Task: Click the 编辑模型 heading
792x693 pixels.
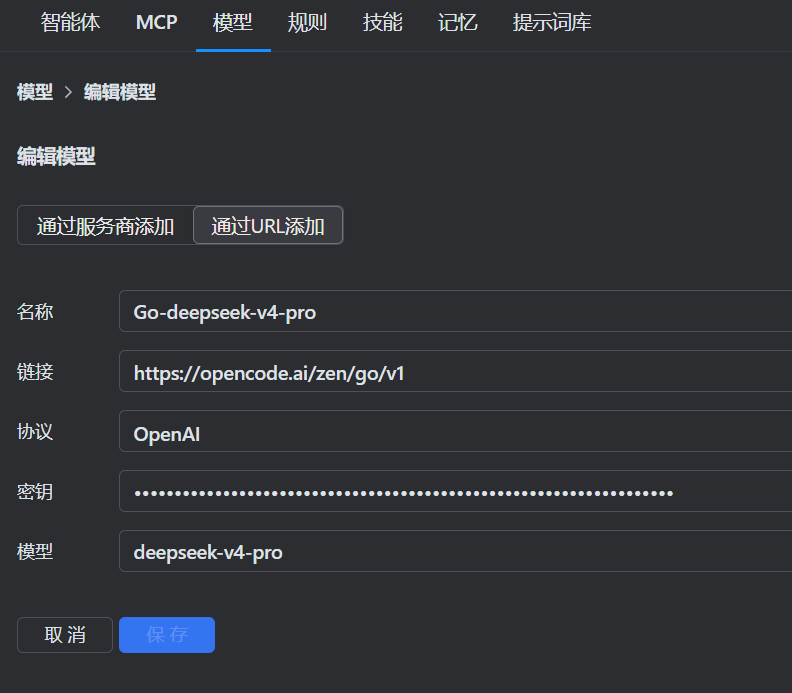Action: coord(56,156)
